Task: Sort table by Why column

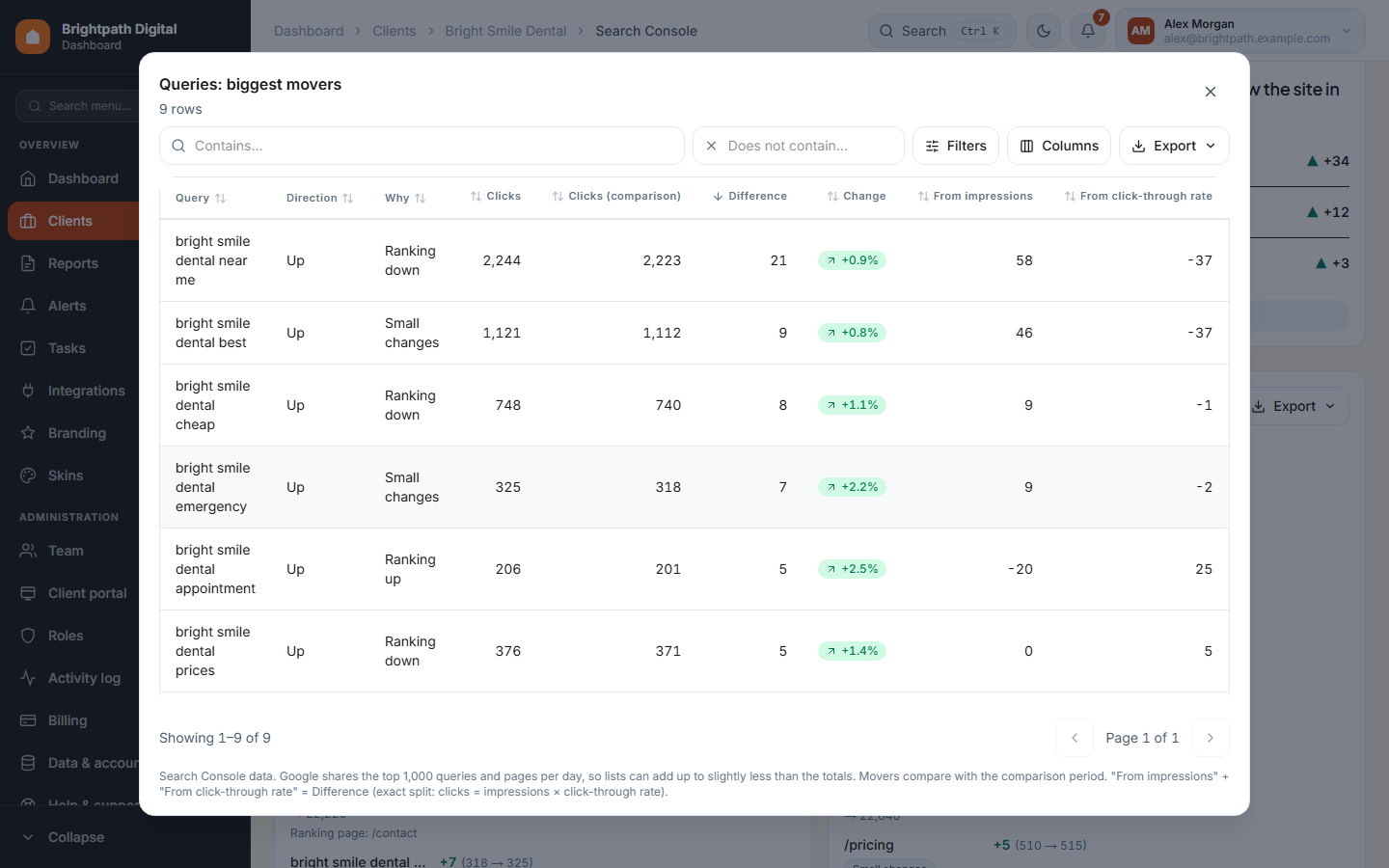Action: [405, 198]
